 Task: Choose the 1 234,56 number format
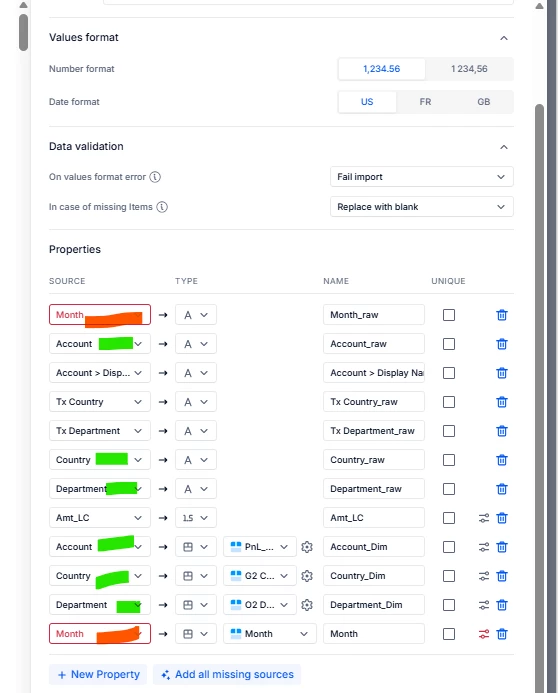pyautogui.click(x=469, y=69)
